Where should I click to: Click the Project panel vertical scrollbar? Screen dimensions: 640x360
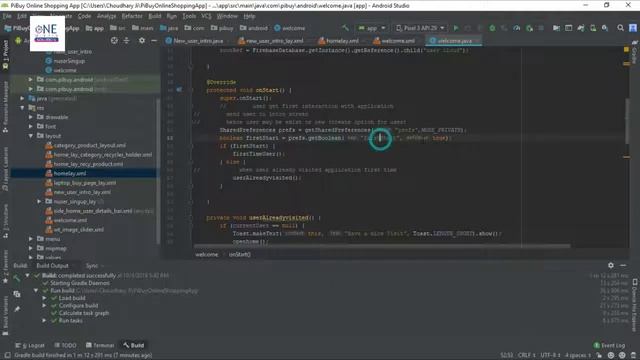tap(158, 171)
